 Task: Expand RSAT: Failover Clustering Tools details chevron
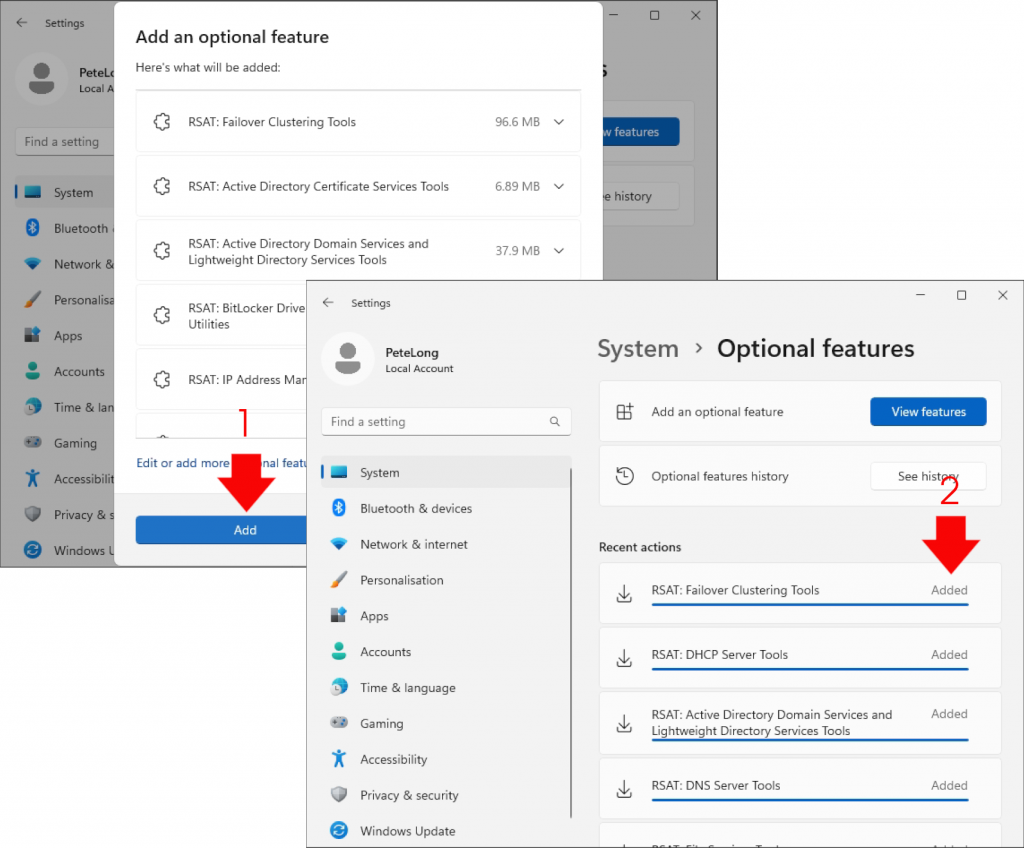click(559, 122)
